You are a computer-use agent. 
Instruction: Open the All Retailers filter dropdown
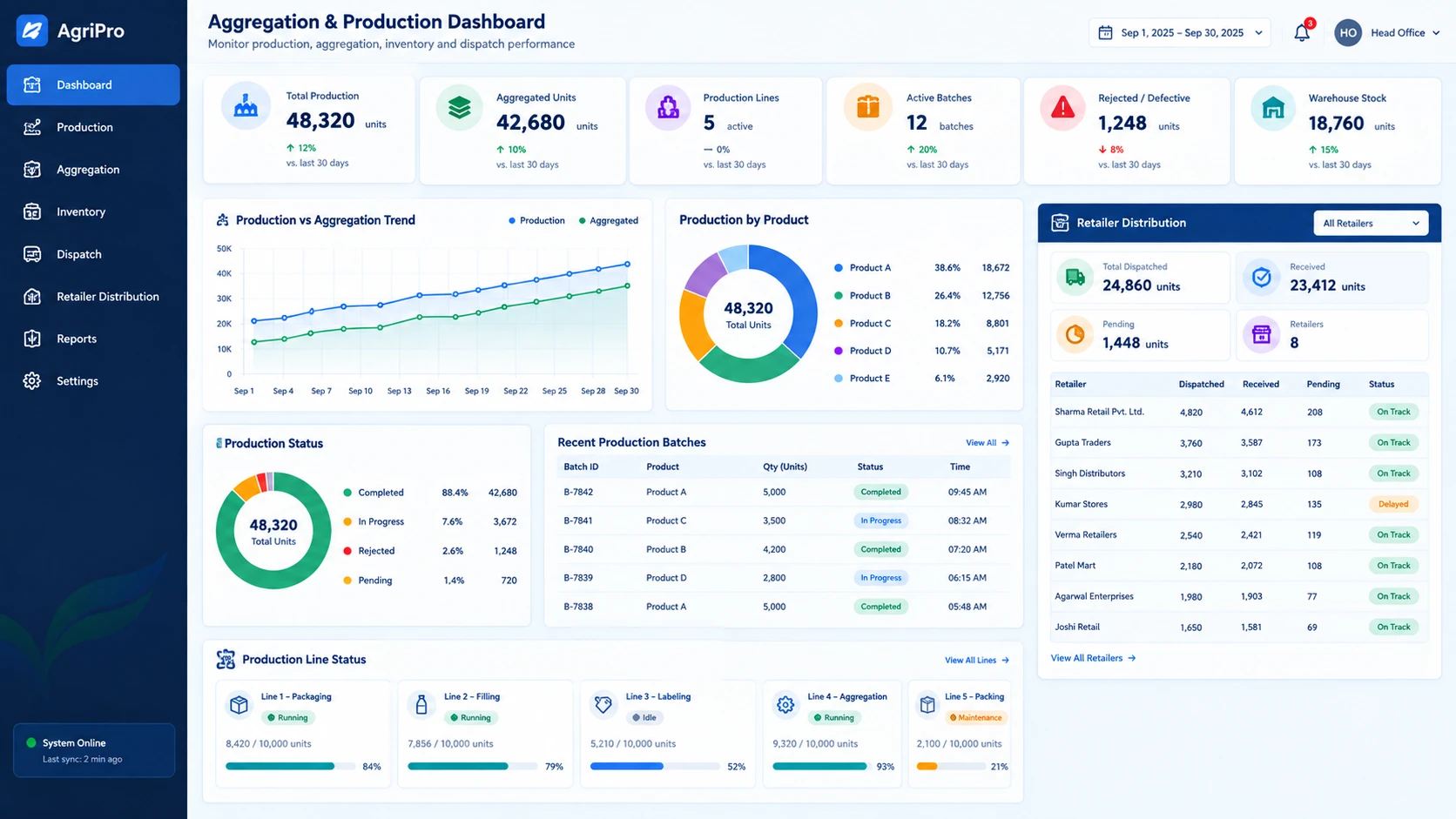coord(1371,224)
